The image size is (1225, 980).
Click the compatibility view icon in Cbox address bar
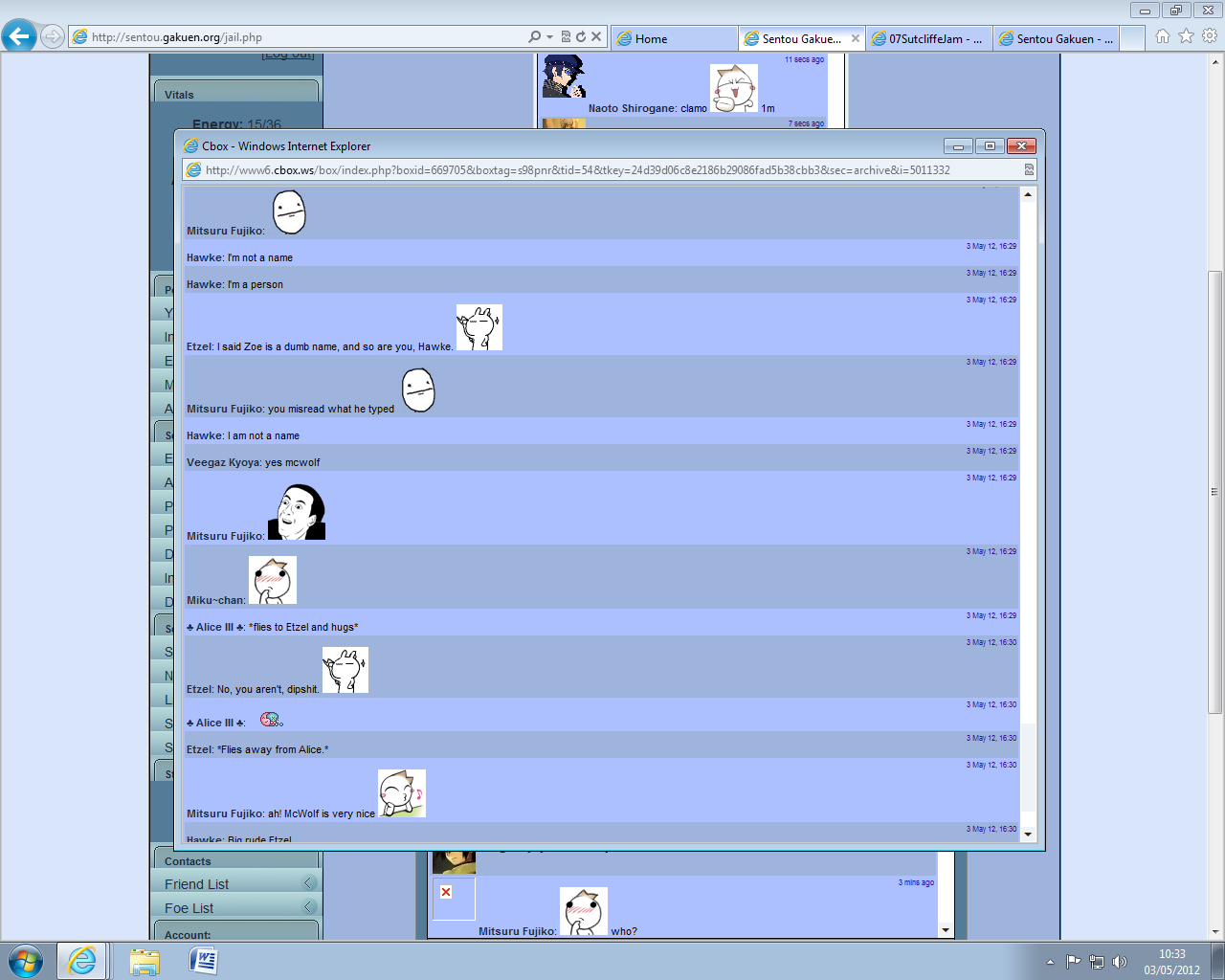tap(1029, 169)
